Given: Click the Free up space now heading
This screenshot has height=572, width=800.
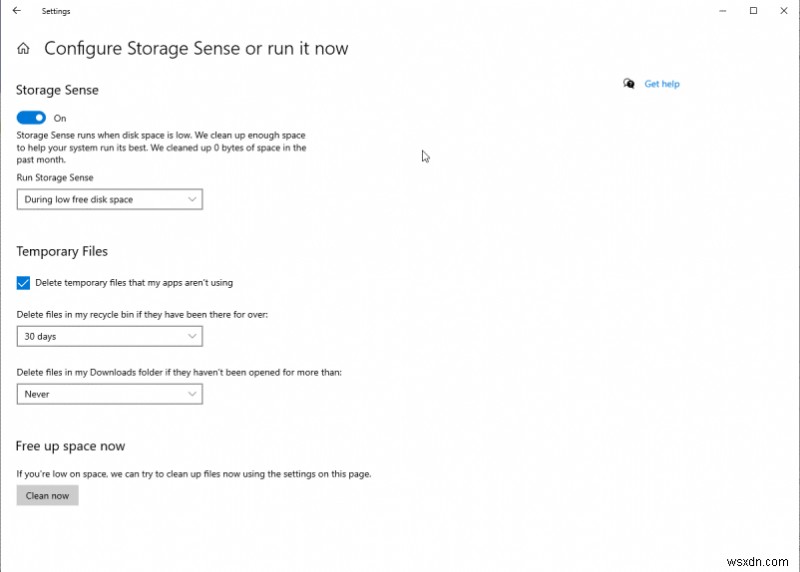Looking at the screenshot, I should (x=70, y=446).
